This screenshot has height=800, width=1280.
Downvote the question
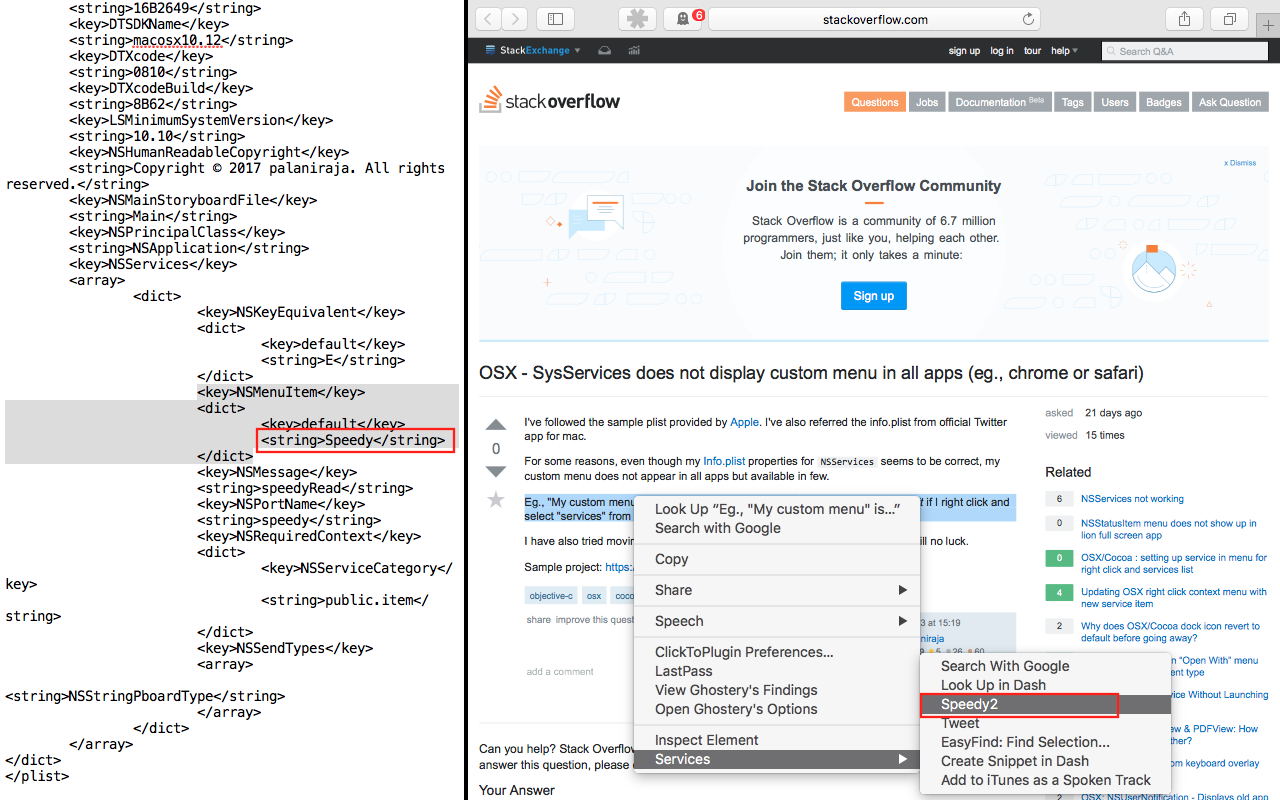click(496, 471)
